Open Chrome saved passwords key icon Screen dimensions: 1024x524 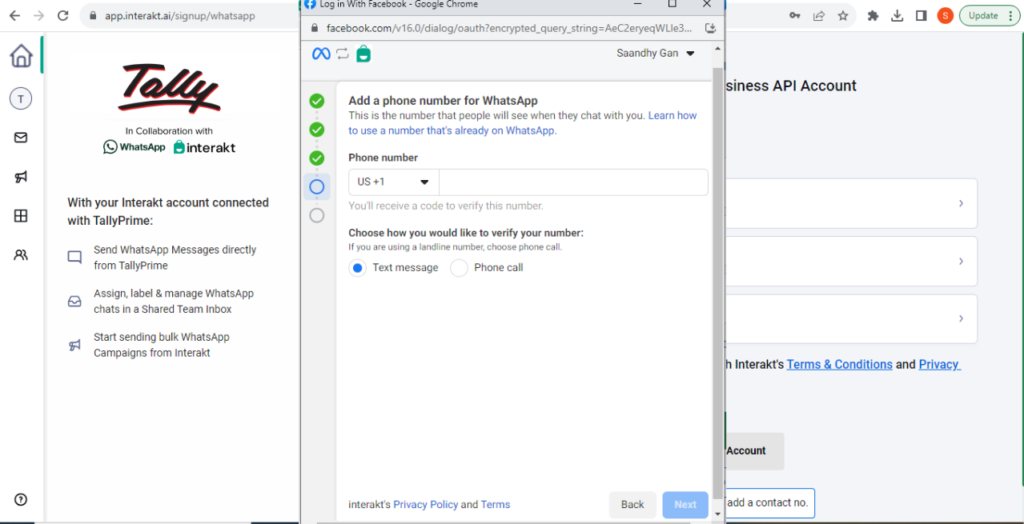coord(795,16)
